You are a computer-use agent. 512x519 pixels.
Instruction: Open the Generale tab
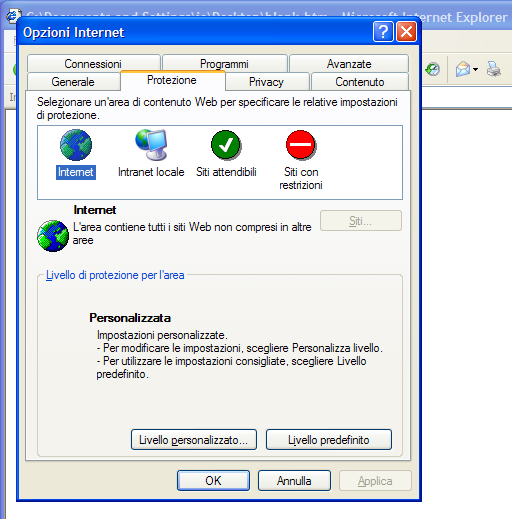click(73, 82)
